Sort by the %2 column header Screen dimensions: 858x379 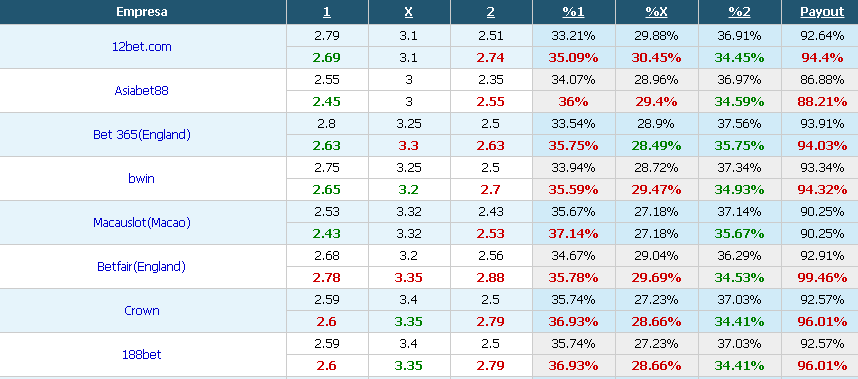740,12
